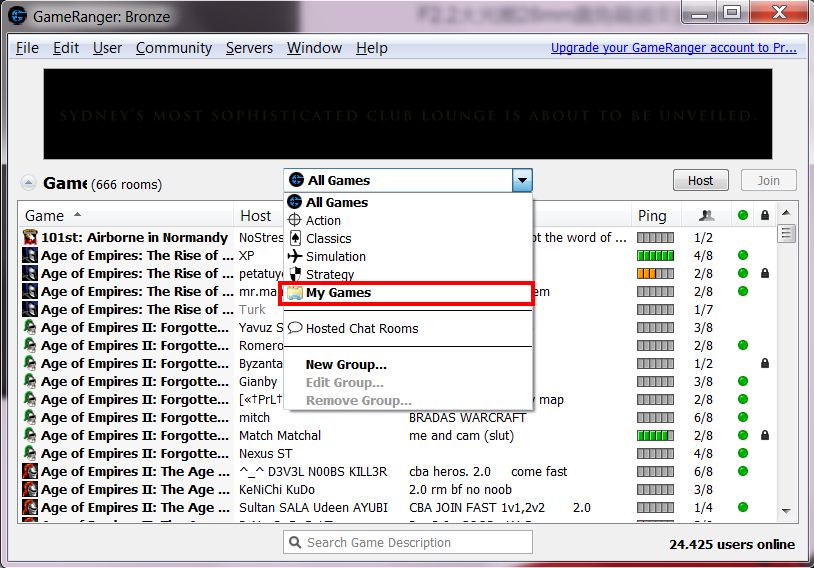
Task: Select the 101st: Airborne in Normandy row
Action: pyautogui.click(x=398, y=237)
